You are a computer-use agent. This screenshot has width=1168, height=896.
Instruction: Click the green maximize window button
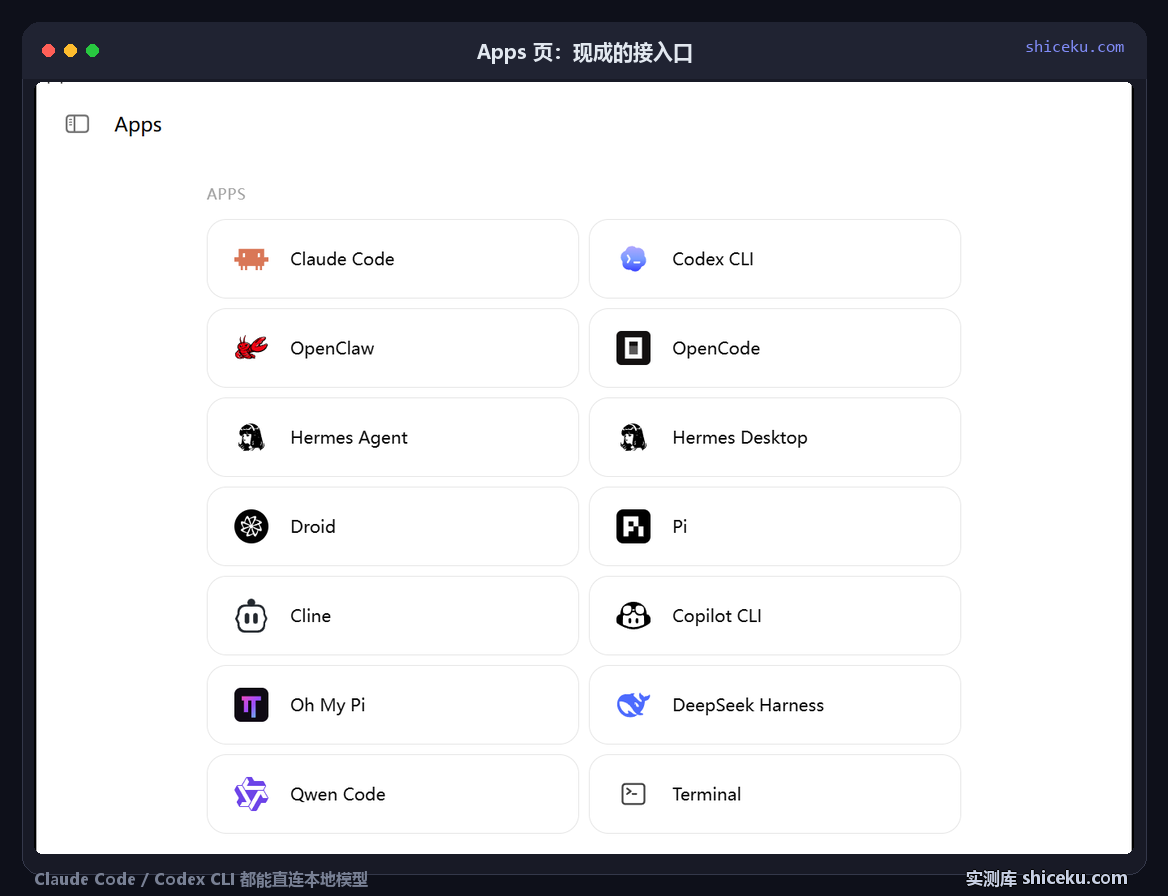point(92,51)
